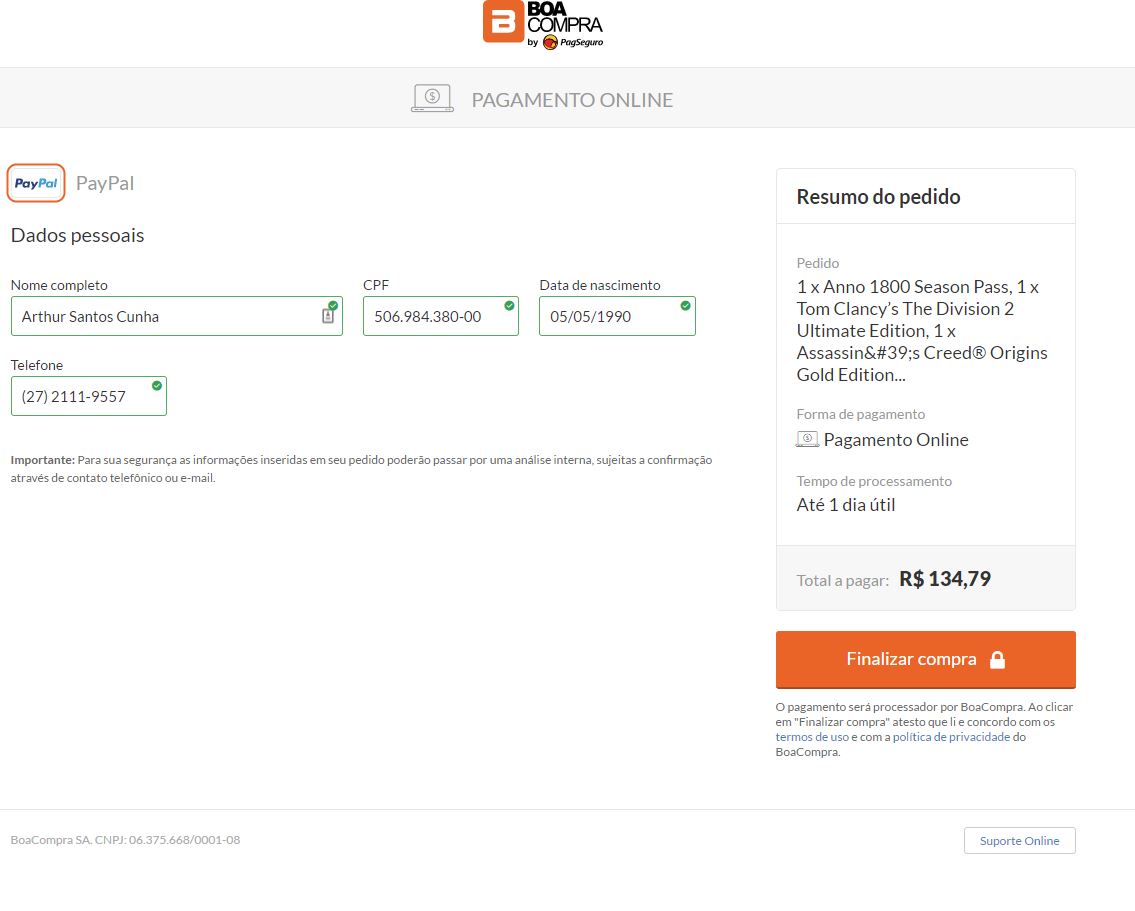Click the laptop payment icon beside Pagamento Online header
The image size is (1135, 911).
coord(432,98)
